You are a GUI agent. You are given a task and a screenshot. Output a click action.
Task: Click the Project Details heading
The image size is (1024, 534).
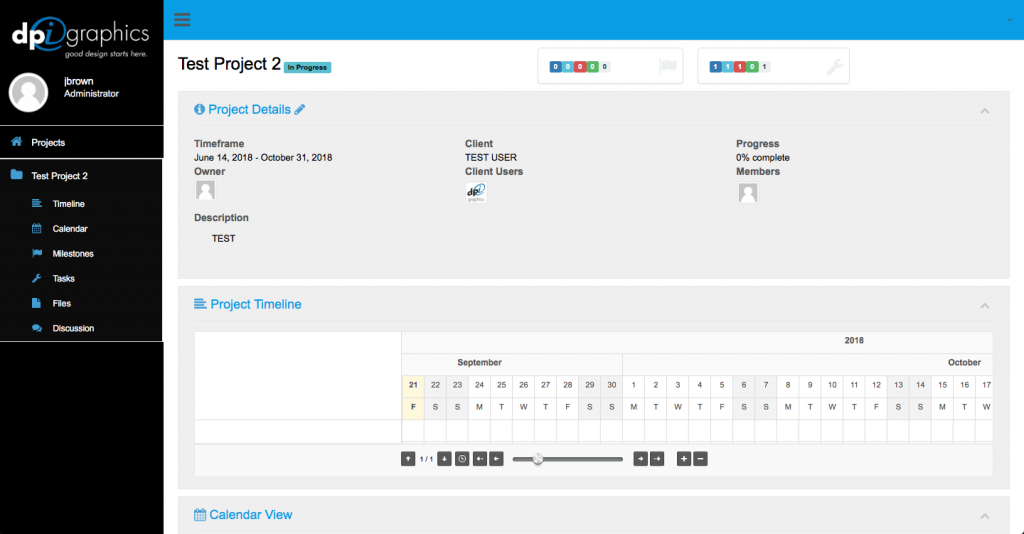point(249,110)
